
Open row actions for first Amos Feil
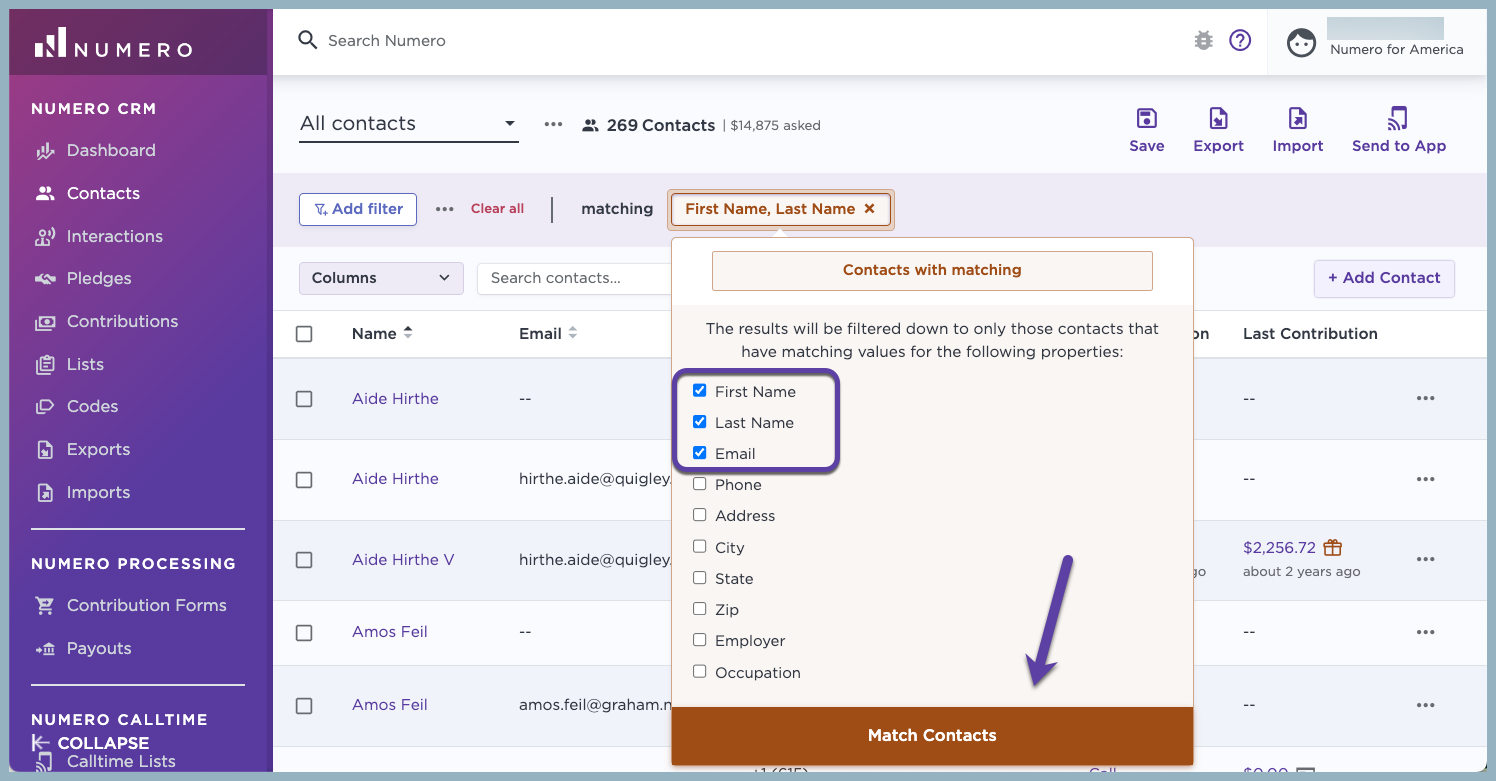click(1425, 632)
